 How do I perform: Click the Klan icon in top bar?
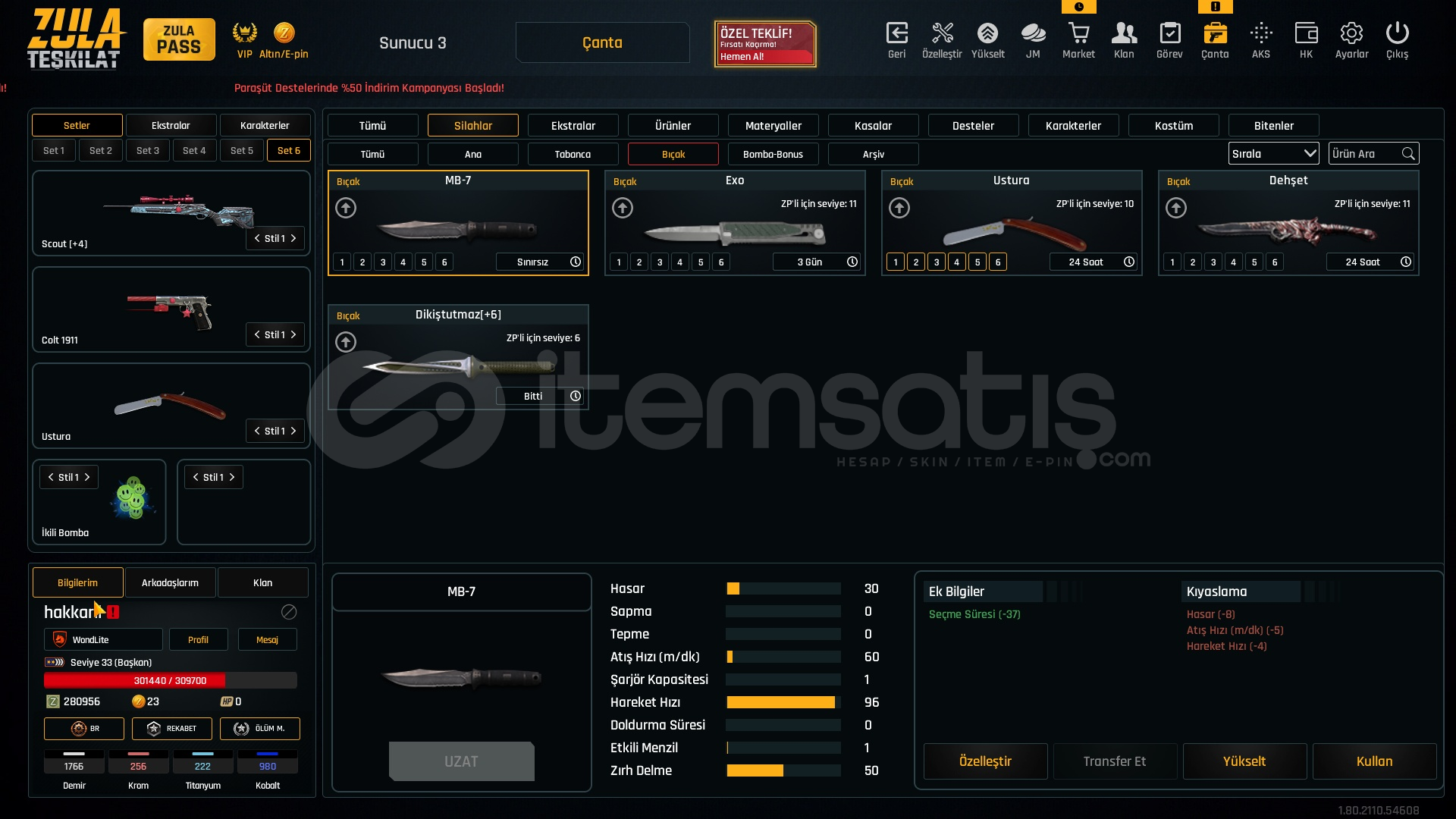[x=1124, y=34]
